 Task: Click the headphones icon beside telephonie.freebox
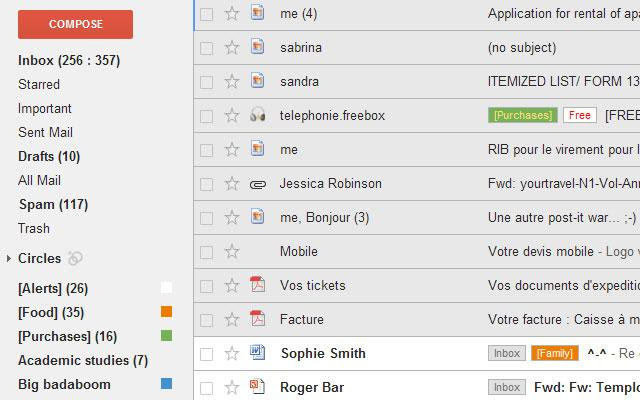pyautogui.click(x=257, y=116)
